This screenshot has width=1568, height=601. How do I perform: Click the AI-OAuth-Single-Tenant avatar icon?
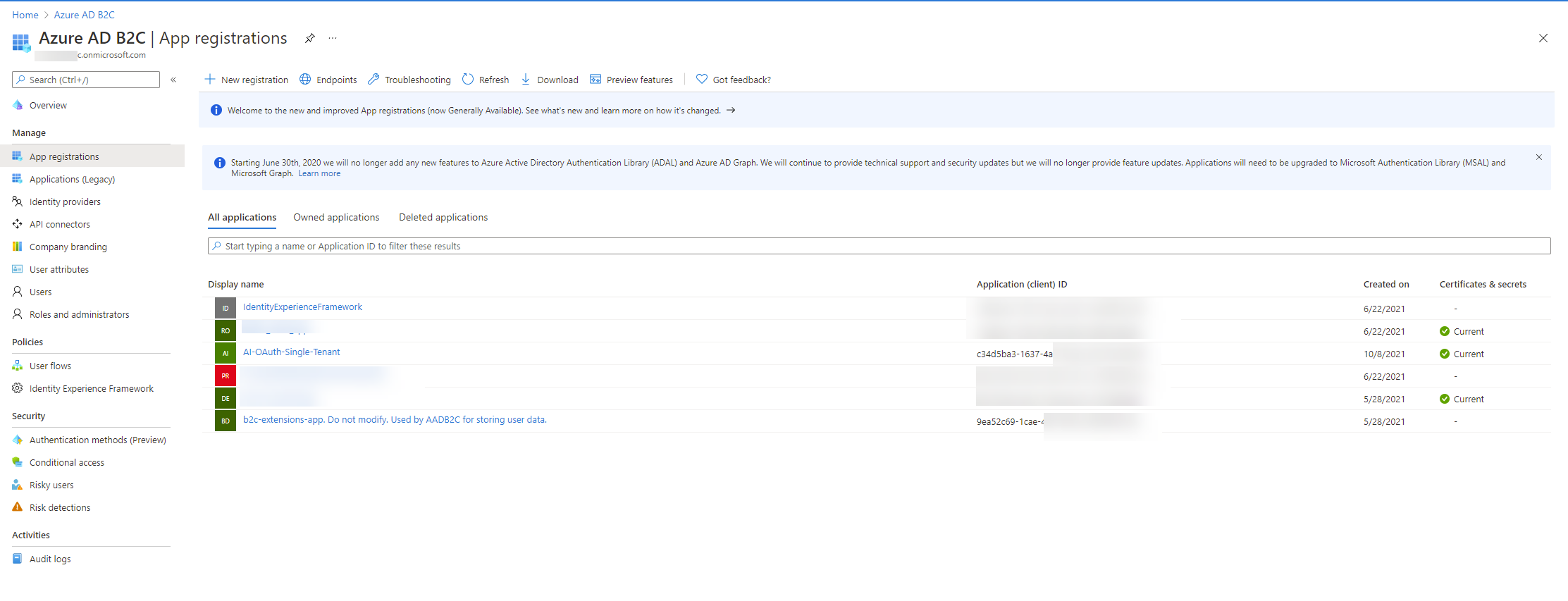click(226, 353)
